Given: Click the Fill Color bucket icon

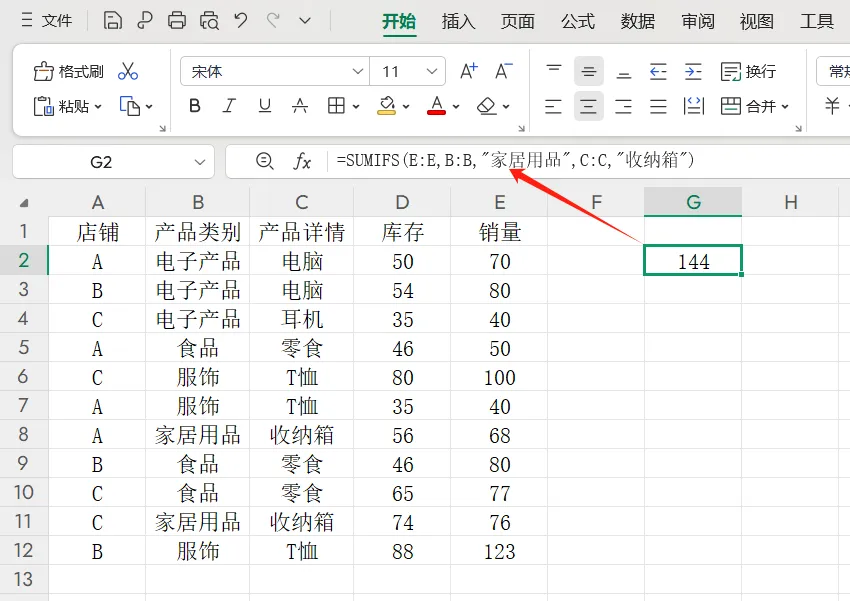Looking at the screenshot, I should click(x=387, y=106).
